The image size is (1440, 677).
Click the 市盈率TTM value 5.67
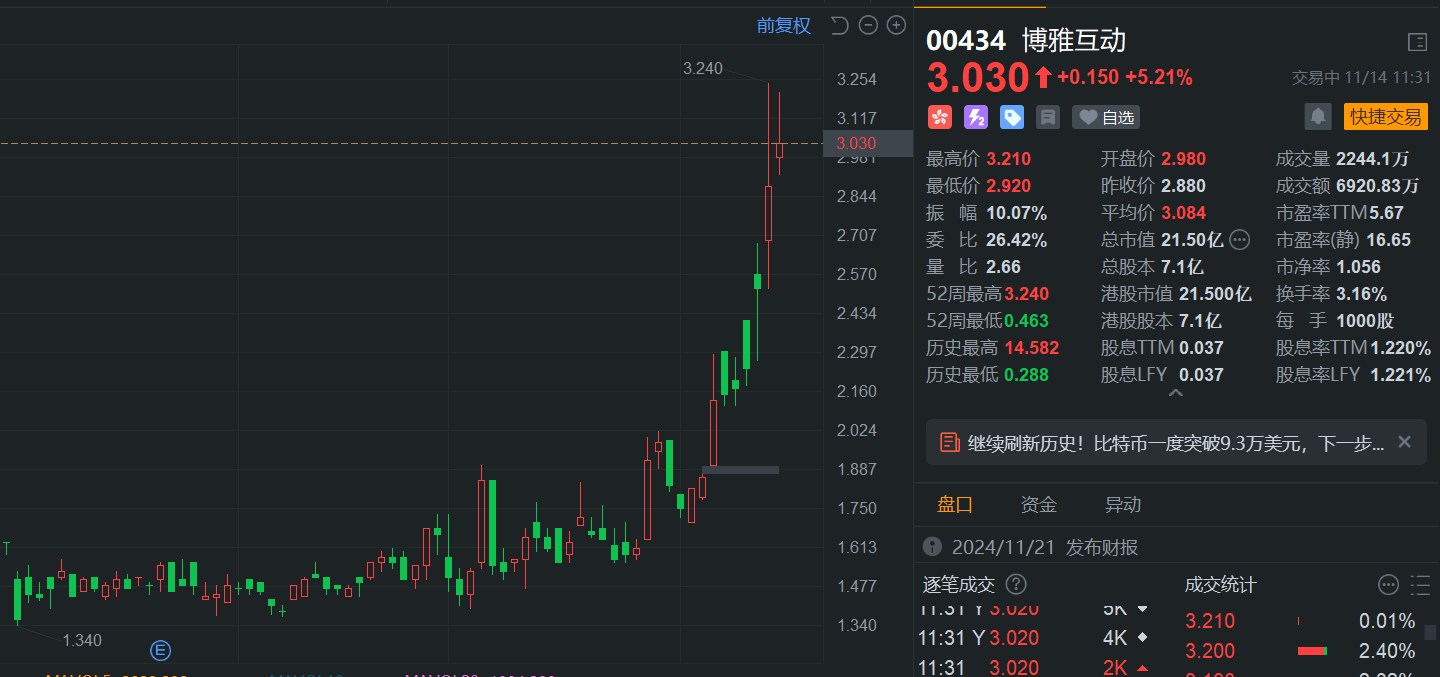(1385, 213)
